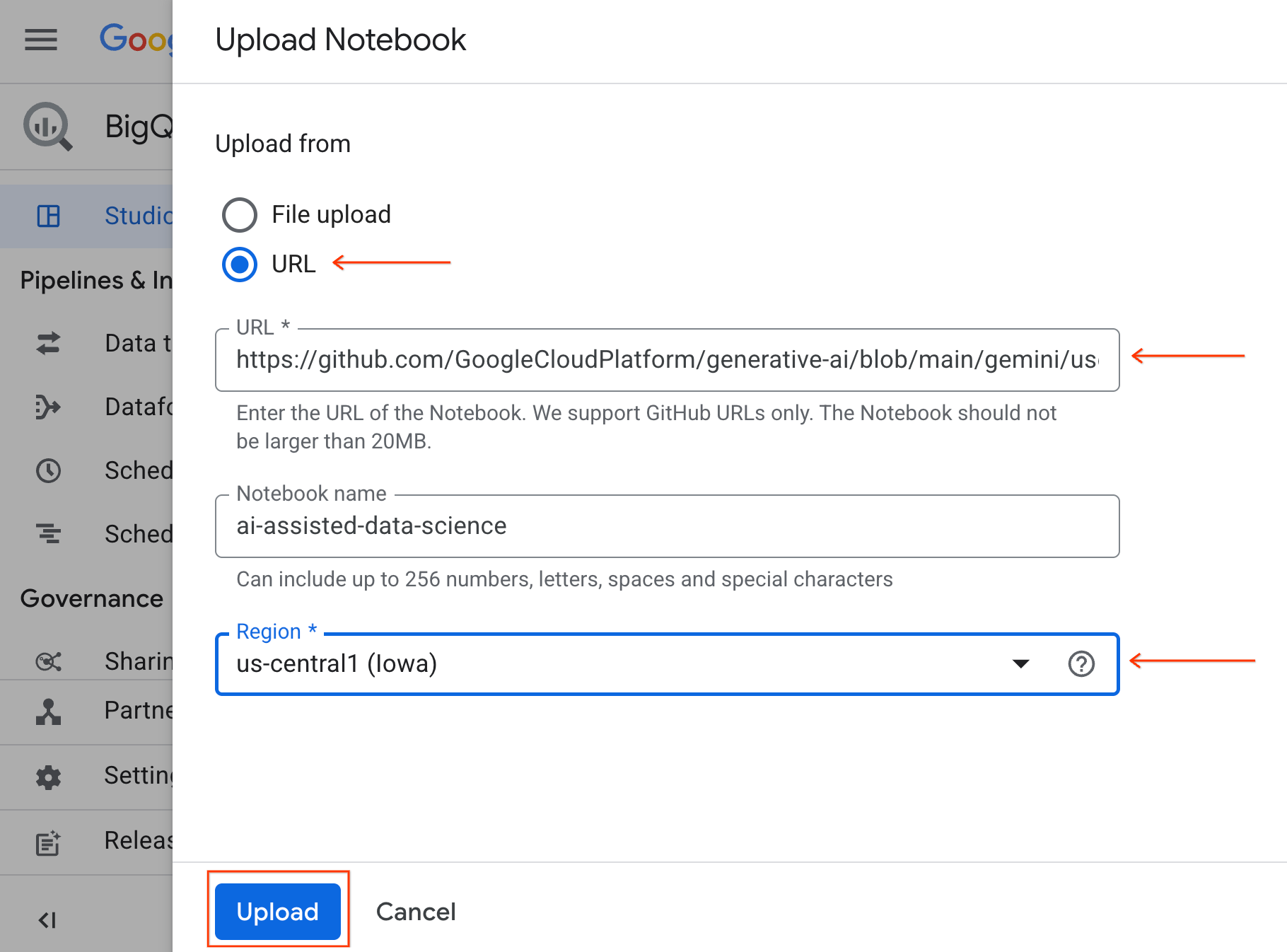Image resolution: width=1287 pixels, height=952 pixels.
Task: Click the Cancel button
Action: pos(416,912)
